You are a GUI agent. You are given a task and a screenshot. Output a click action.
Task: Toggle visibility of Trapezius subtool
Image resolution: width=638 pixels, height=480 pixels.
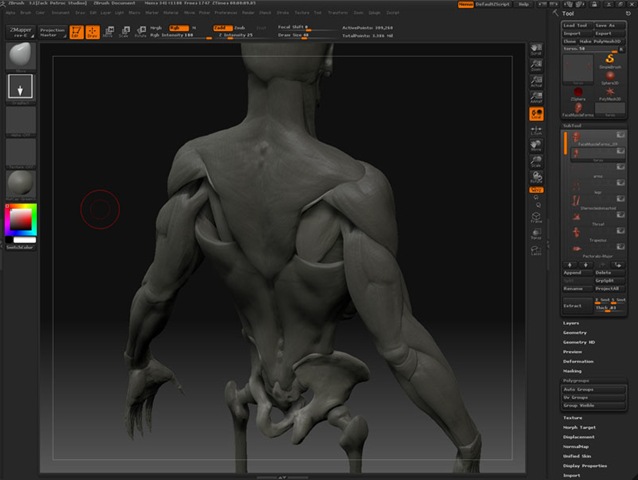point(620,231)
